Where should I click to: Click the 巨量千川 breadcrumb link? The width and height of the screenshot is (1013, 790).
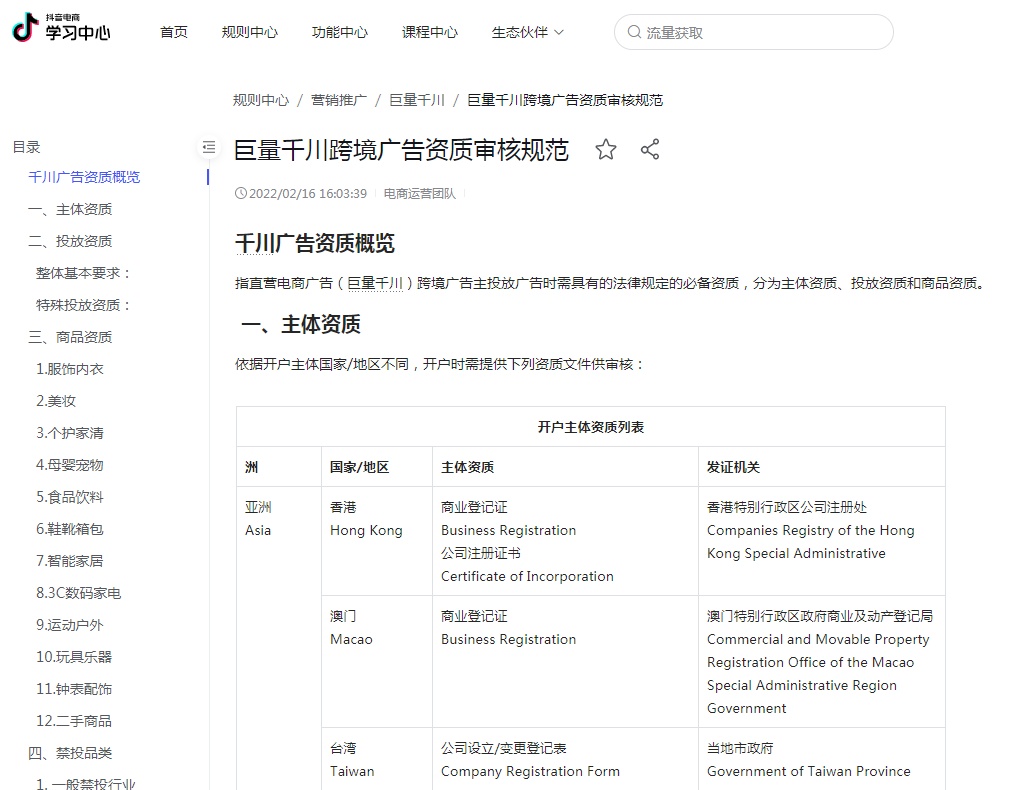pos(417,100)
